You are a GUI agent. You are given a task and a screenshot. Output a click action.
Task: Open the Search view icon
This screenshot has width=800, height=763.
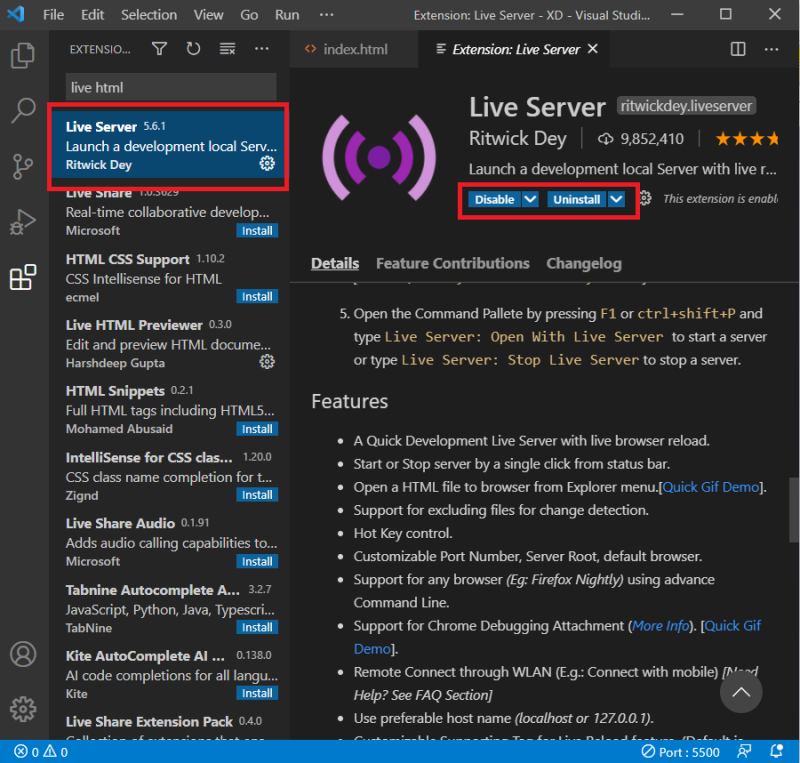pyautogui.click(x=23, y=110)
